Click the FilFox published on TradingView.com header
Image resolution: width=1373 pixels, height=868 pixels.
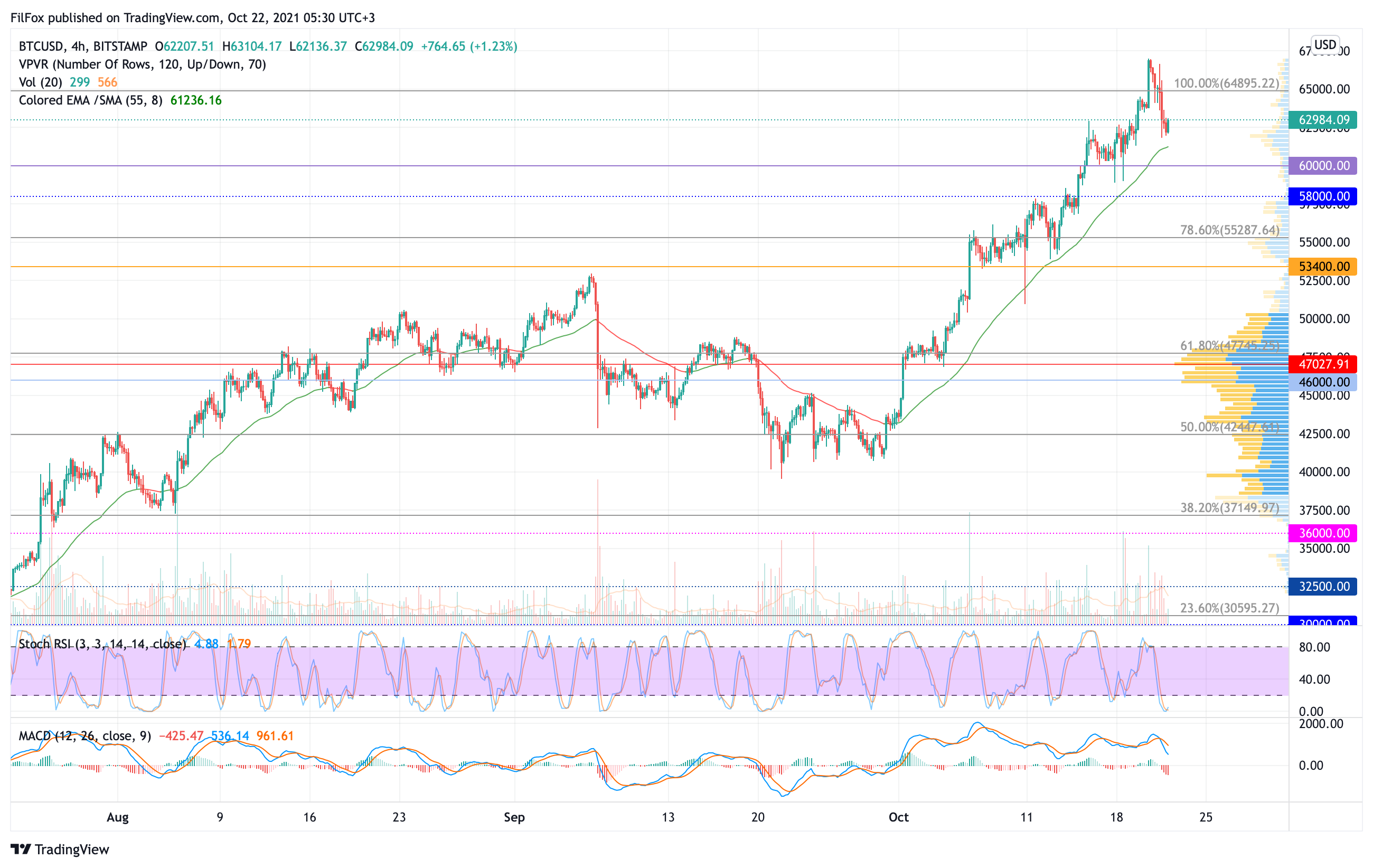pos(193,17)
